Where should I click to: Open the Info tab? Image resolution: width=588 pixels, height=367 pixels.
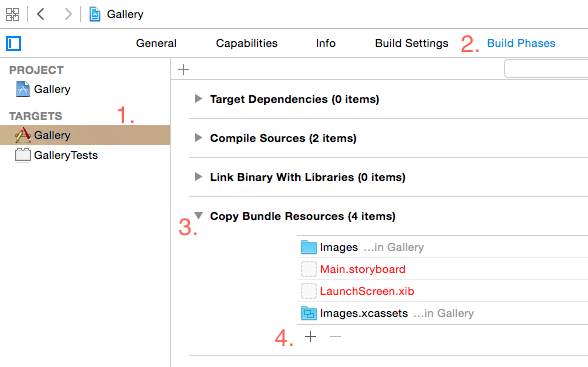click(x=326, y=43)
